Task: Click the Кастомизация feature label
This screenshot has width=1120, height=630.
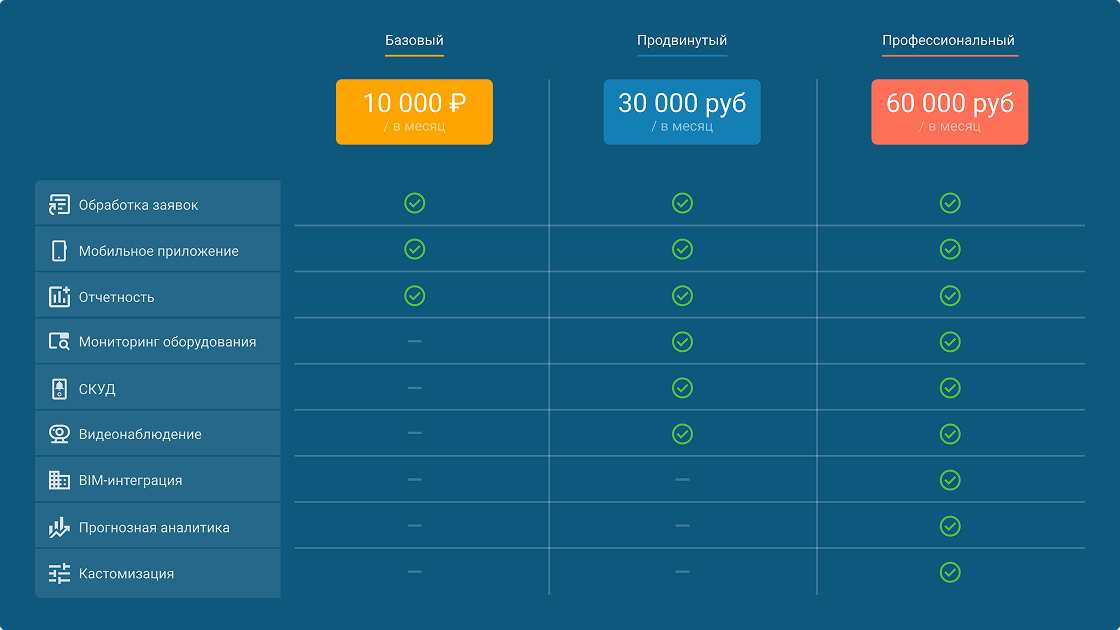Action: [126, 574]
